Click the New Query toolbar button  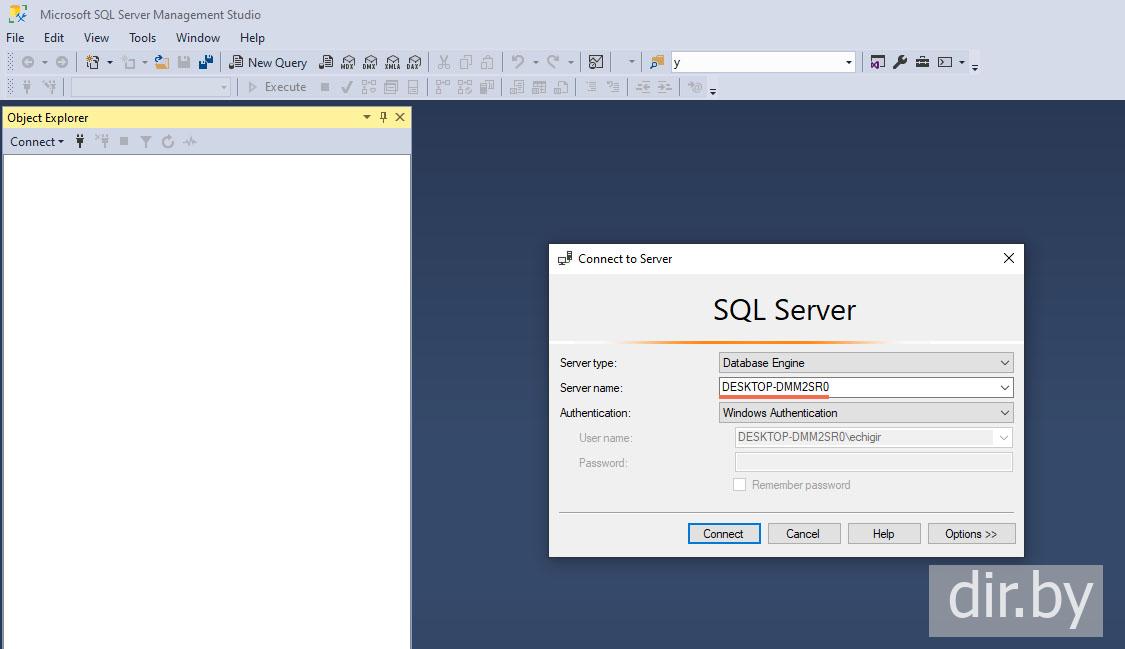click(268, 62)
